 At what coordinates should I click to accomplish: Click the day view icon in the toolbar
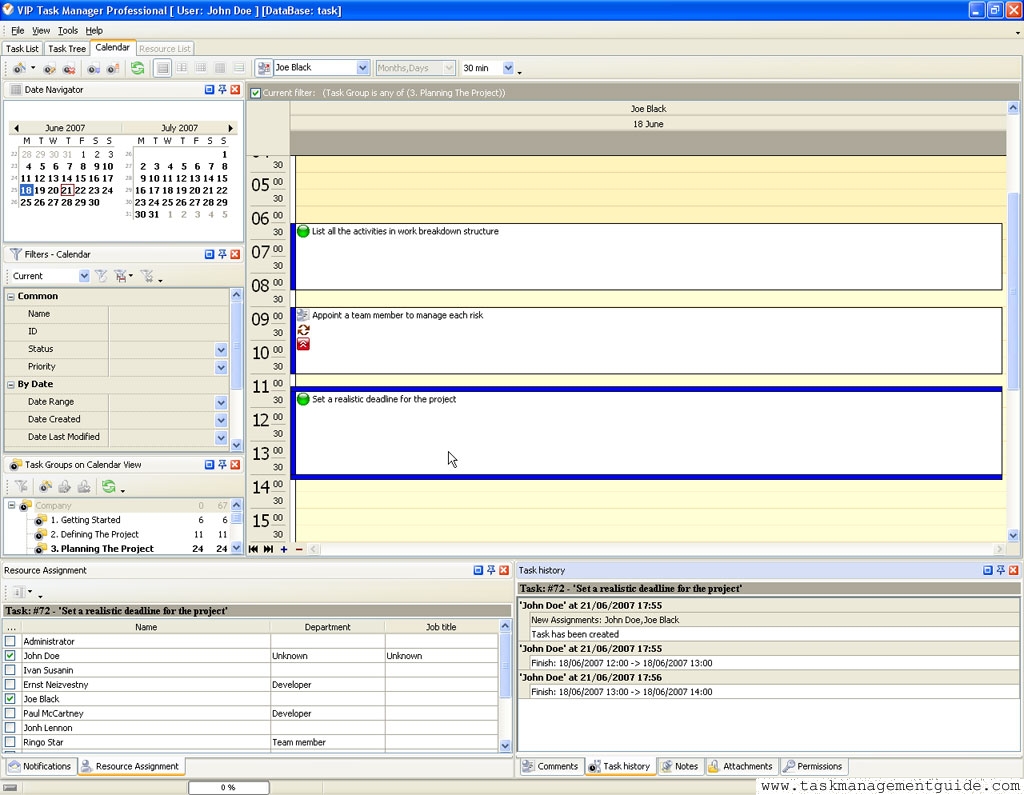pyautogui.click(x=162, y=68)
